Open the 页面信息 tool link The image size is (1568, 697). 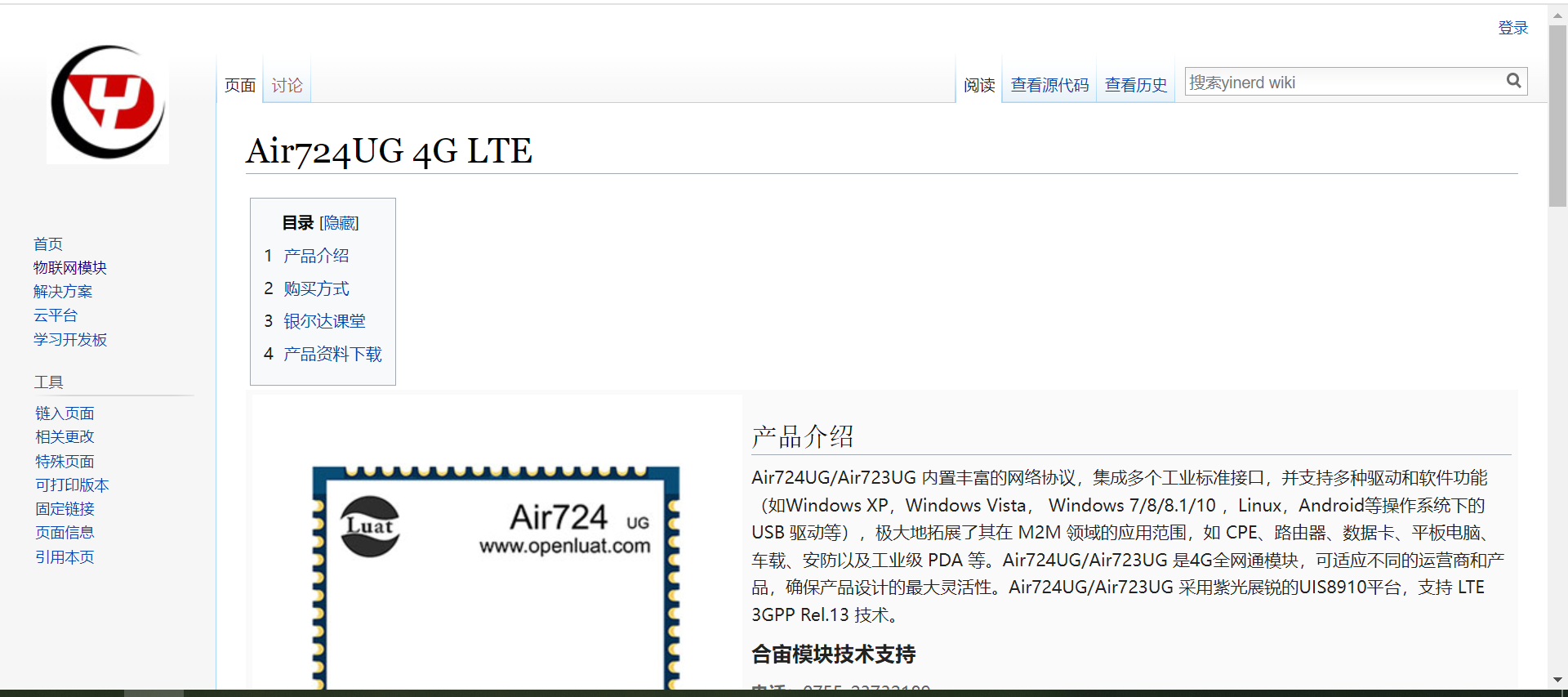pos(65,533)
